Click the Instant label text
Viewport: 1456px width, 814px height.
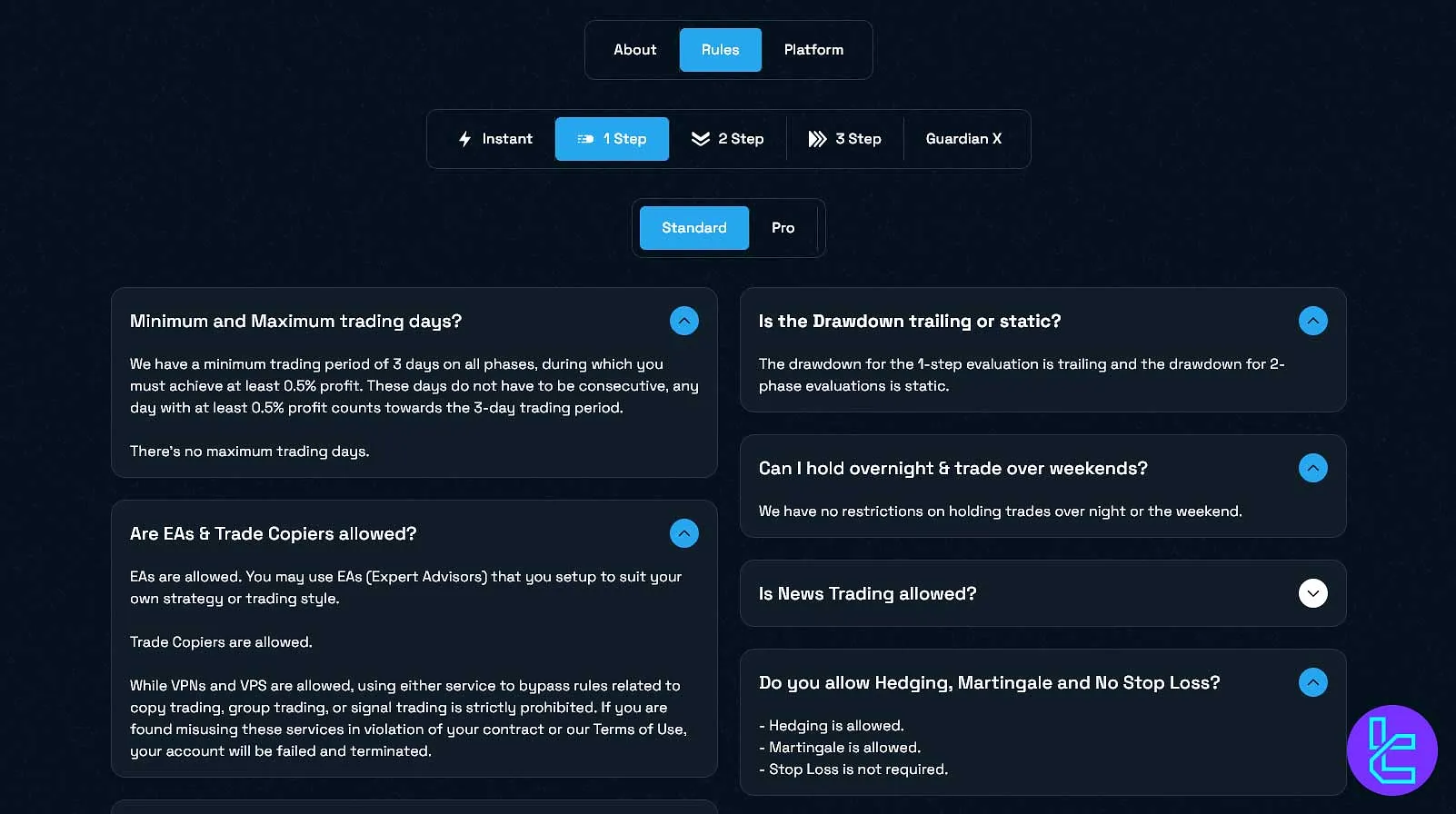coord(507,139)
